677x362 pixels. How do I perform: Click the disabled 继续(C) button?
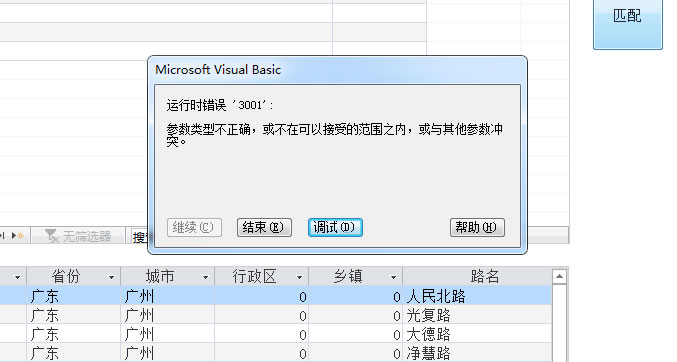(x=194, y=227)
